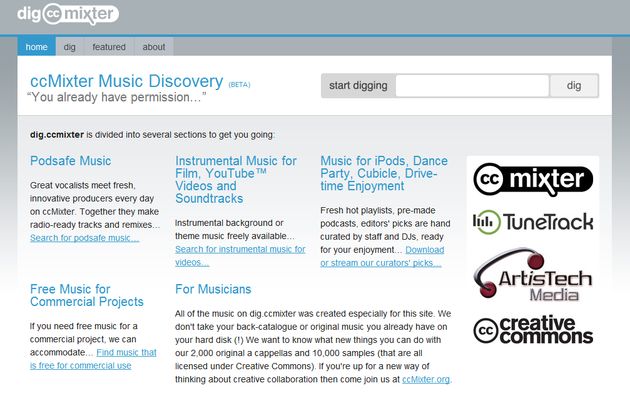Open the TuneTrack logo
This screenshot has width=630, height=398.
pyautogui.click(x=533, y=222)
